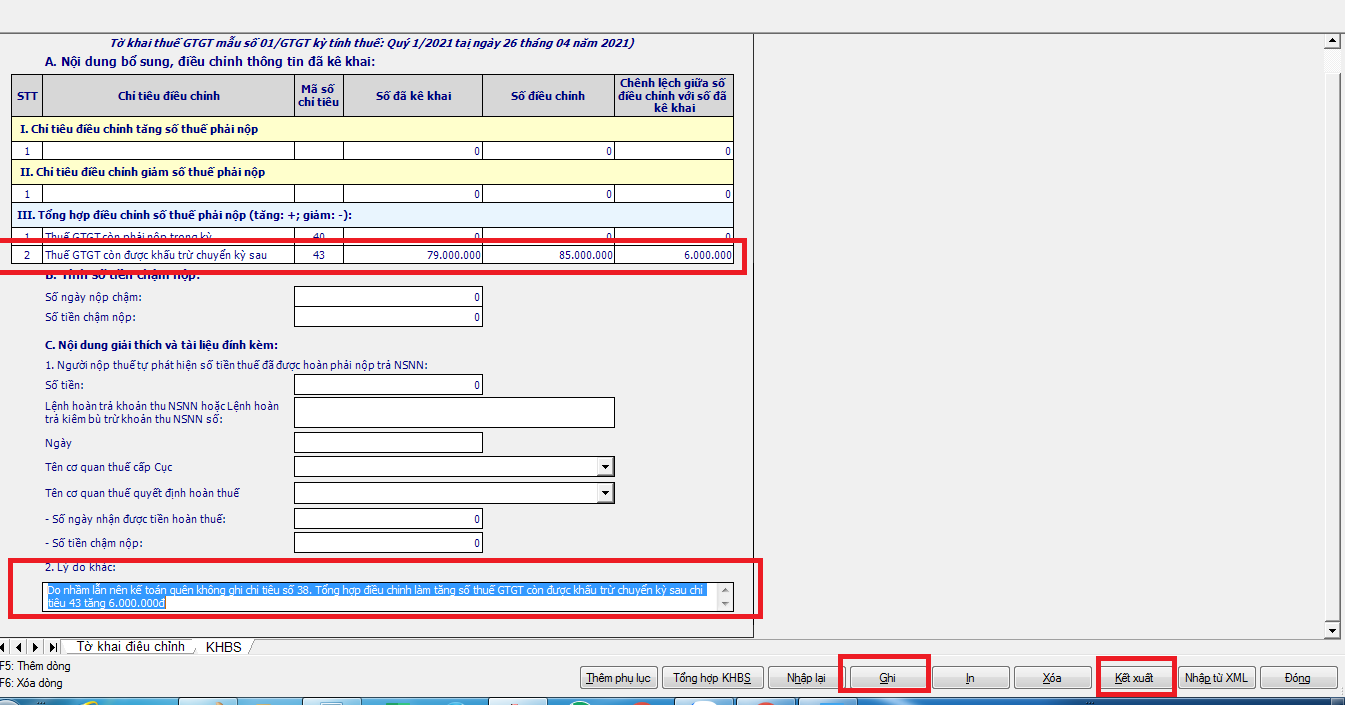Click empty Chỉ tiêu điều chỉnh cell in section II

coord(169,194)
